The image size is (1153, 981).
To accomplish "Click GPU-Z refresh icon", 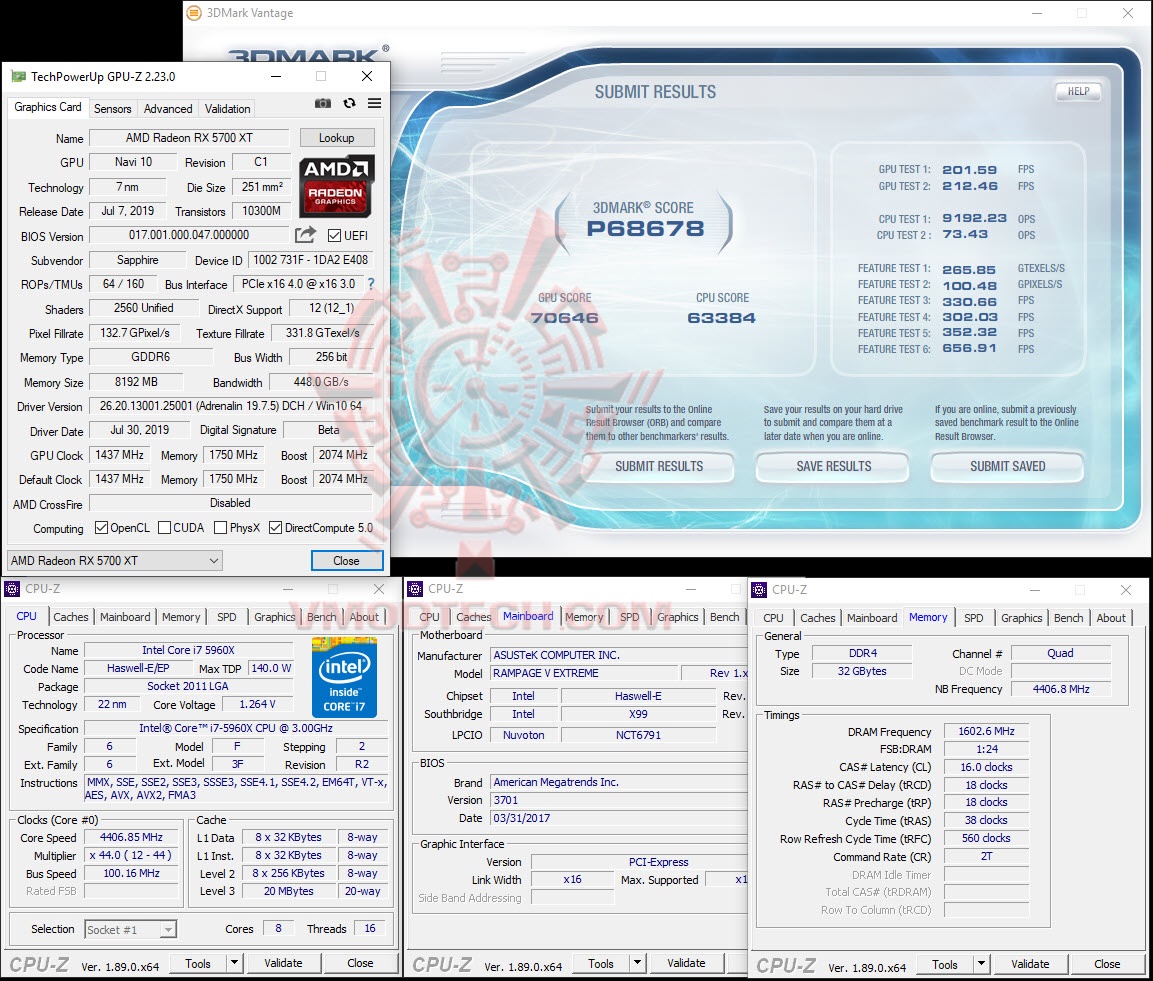I will [x=349, y=104].
